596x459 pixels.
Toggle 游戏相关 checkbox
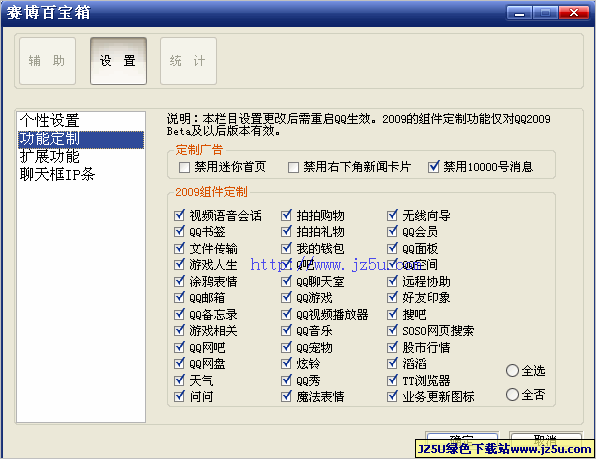pos(179,331)
